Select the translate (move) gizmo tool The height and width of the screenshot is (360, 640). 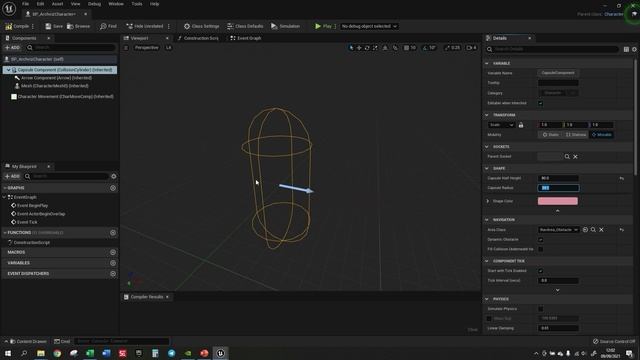pos(359,48)
